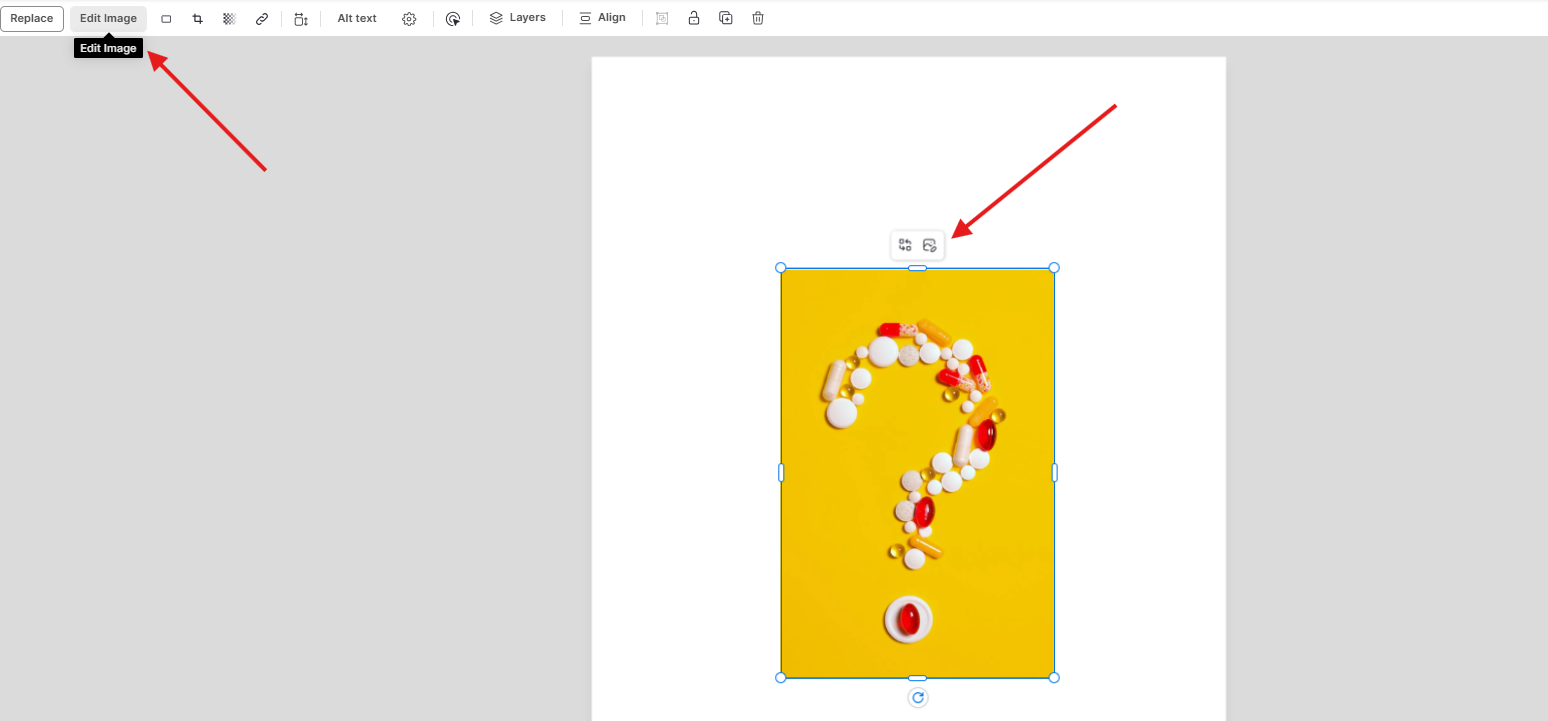Expand the Align menu
The height and width of the screenshot is (721, 1548).
602,18
